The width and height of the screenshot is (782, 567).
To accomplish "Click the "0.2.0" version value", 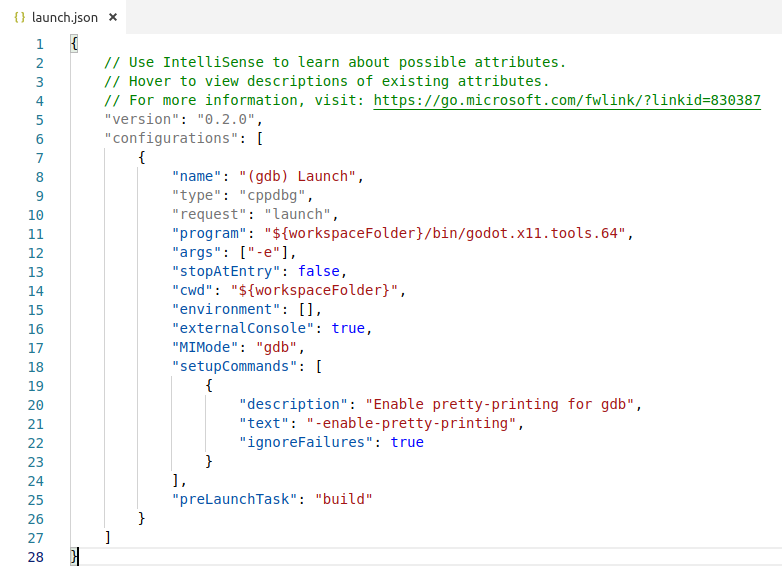I will pyautogui.click(x=226, y=120).
